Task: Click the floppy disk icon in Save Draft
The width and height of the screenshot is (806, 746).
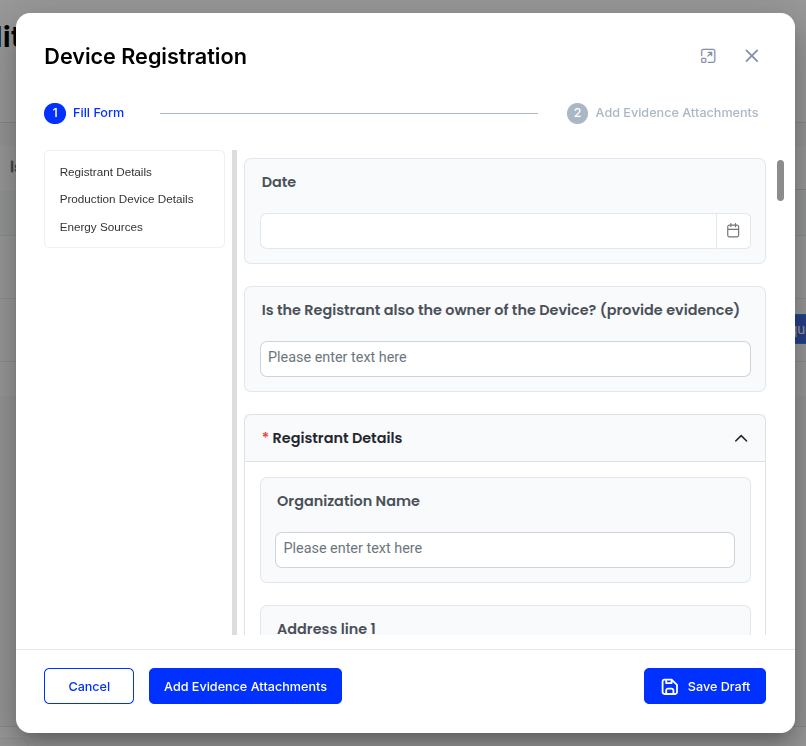Action: [669, 686]
